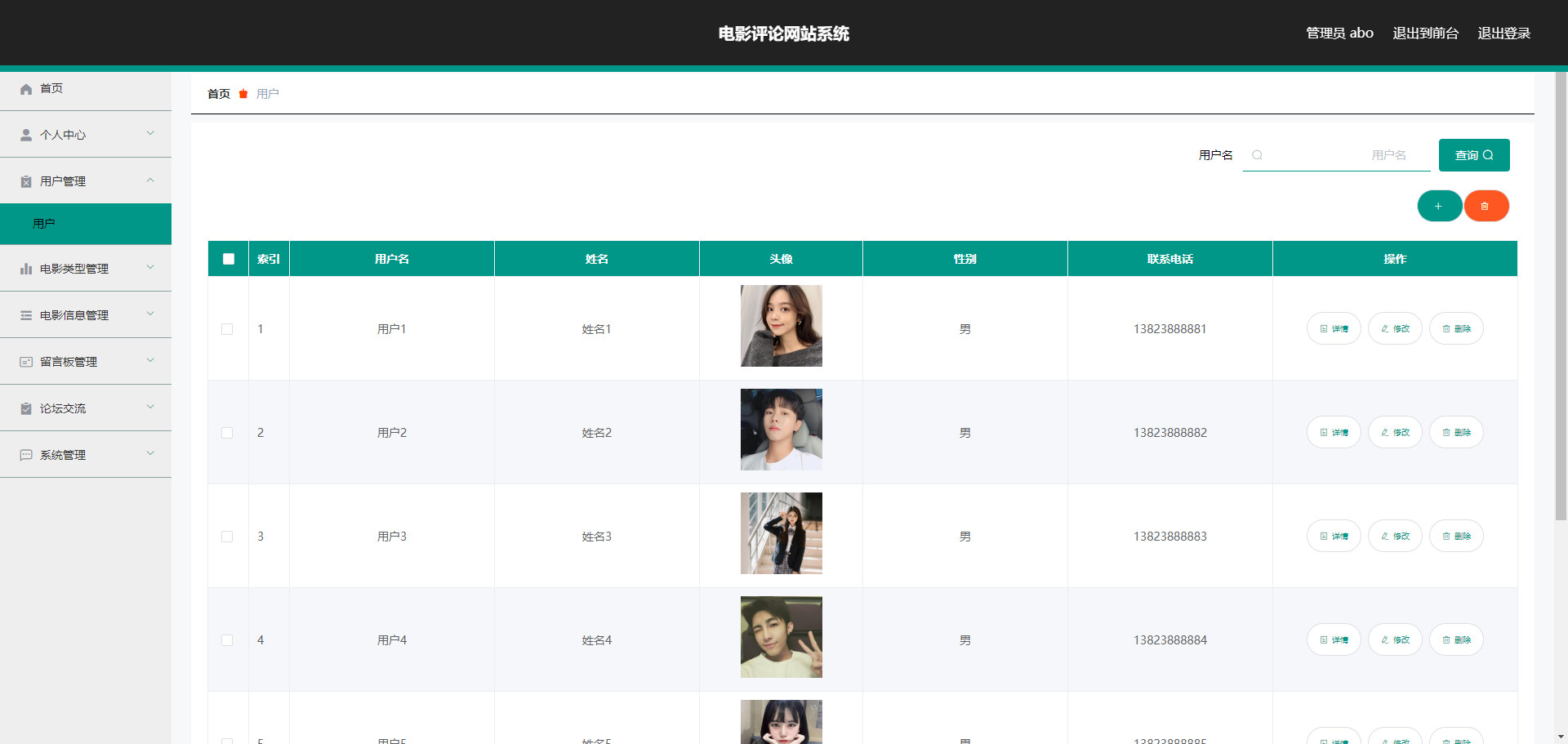This screenshot has height=744, width=1568.
Task: Click the home icon in sidebar
Action: pos(26,89)
